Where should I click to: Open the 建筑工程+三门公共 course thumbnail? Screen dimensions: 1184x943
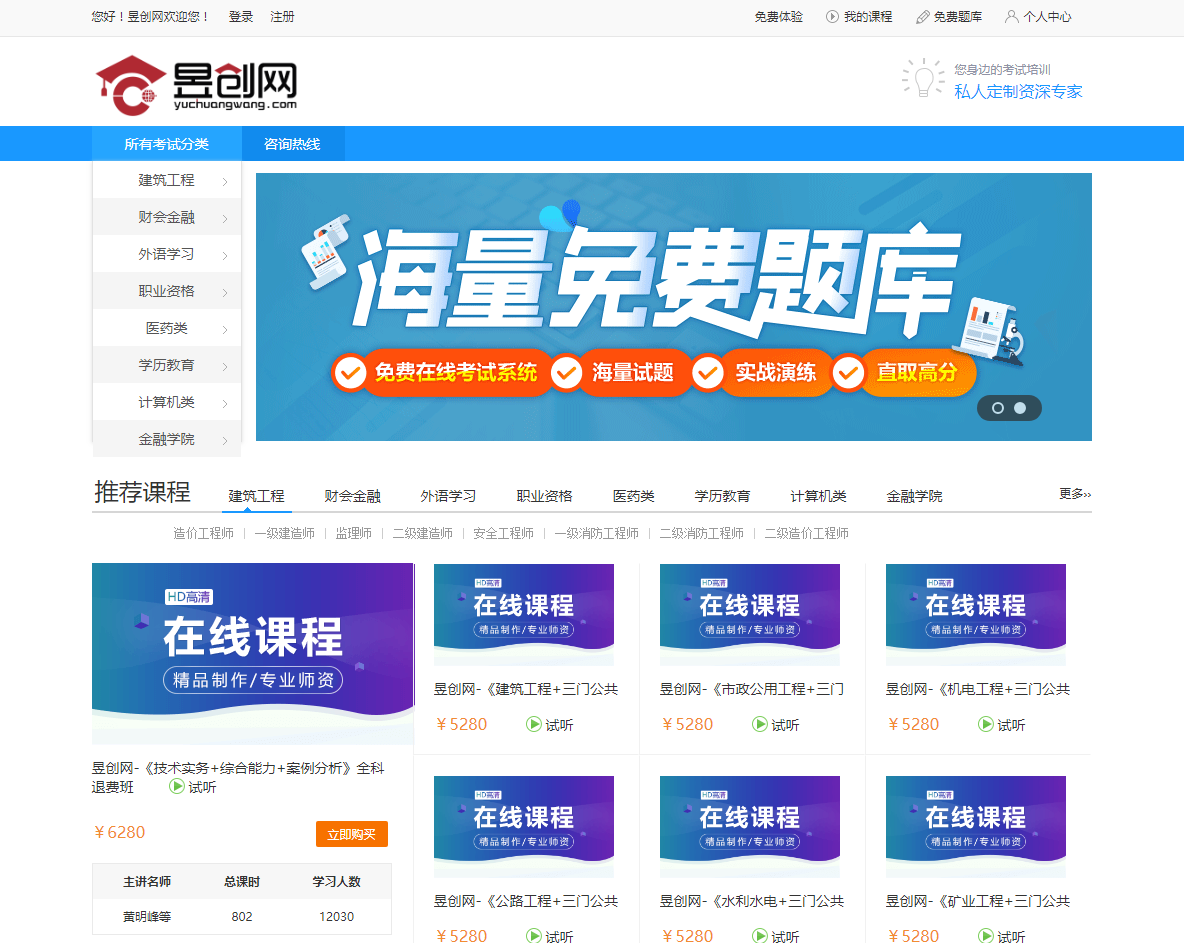(524, 615)
